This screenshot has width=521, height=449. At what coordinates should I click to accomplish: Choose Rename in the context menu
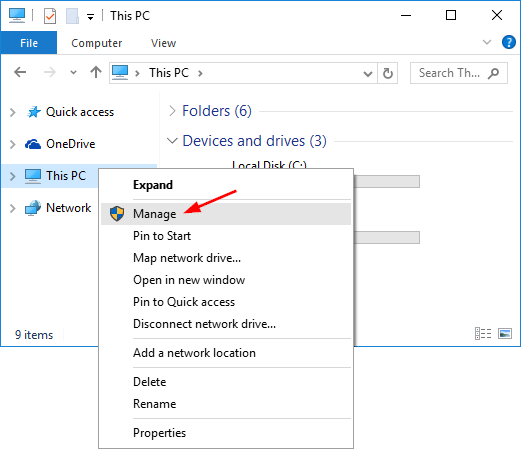click(x=226, y=404)
